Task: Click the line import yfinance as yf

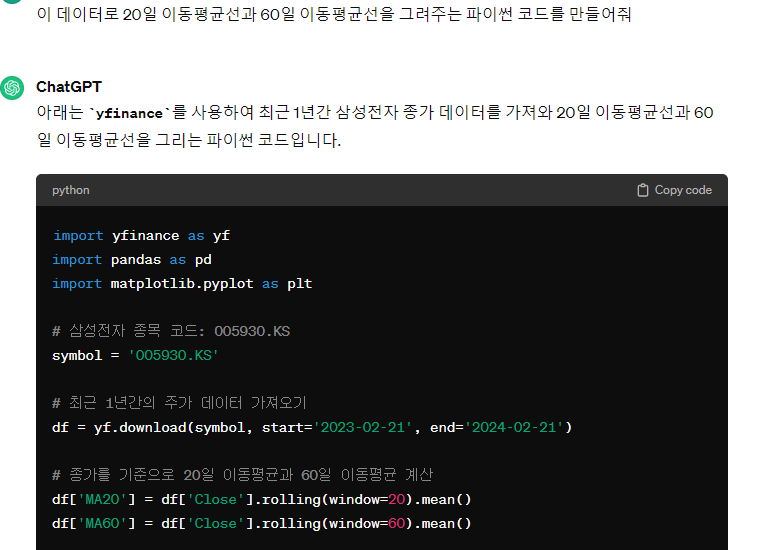Action: [141, 236]
